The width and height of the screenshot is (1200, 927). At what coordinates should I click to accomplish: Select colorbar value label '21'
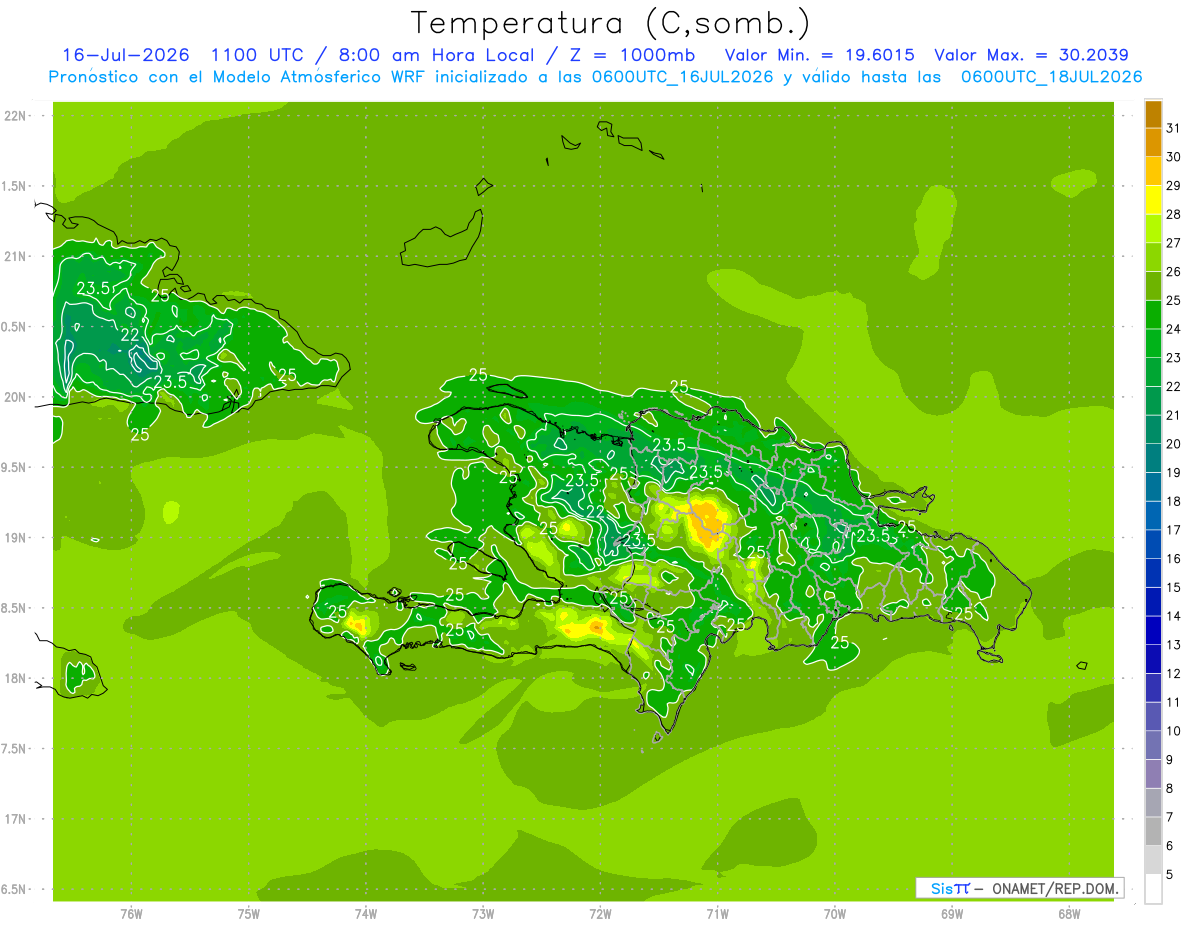point(1174,415)
